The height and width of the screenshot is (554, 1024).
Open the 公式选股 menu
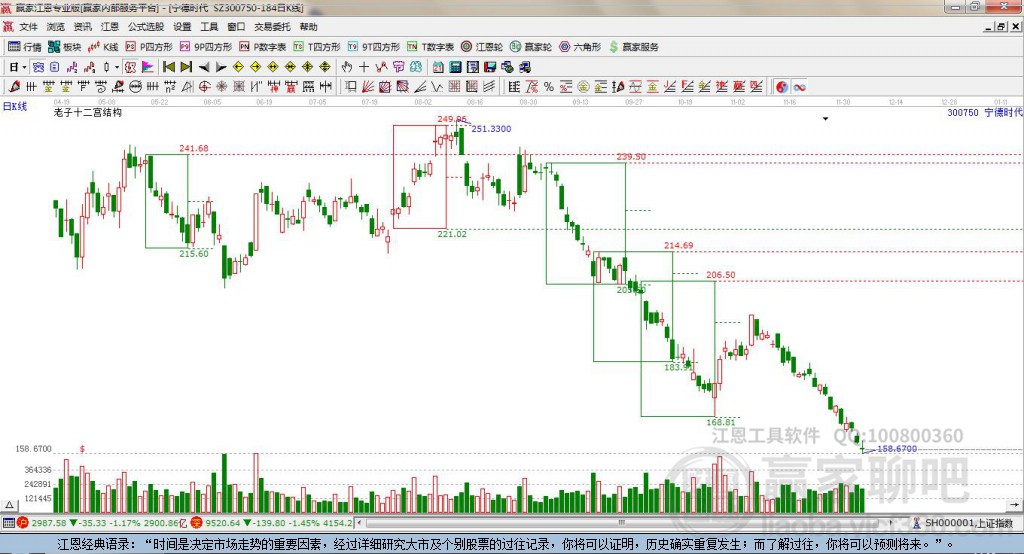pos(146,27)
